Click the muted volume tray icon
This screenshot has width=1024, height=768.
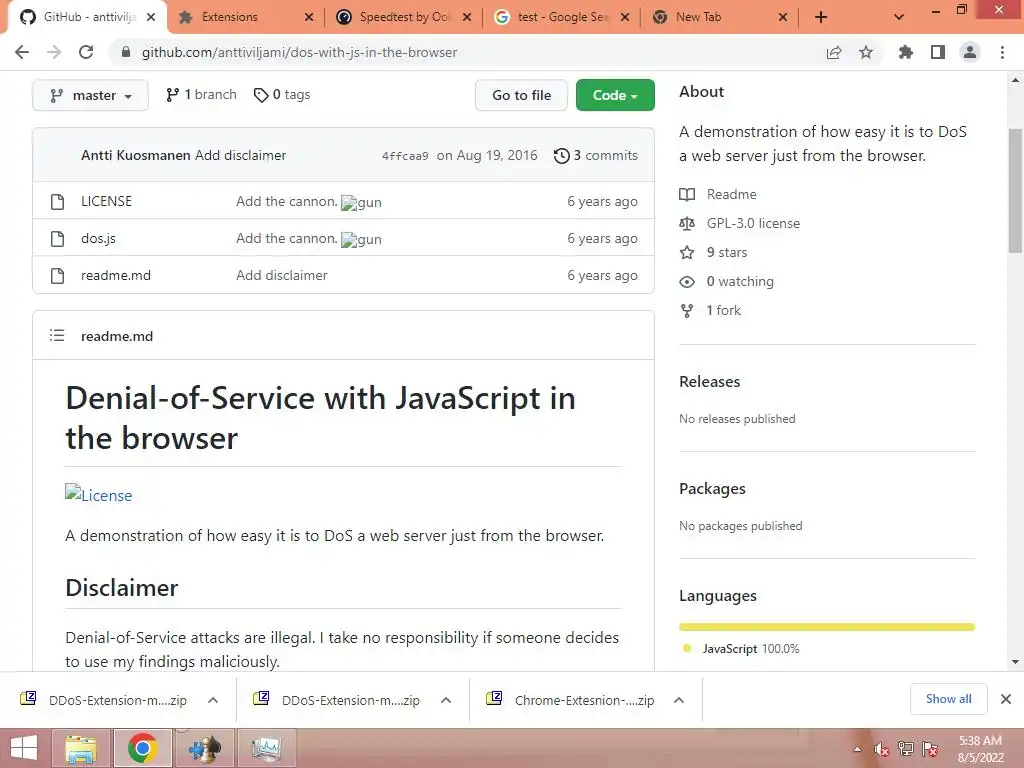[882, 749]
